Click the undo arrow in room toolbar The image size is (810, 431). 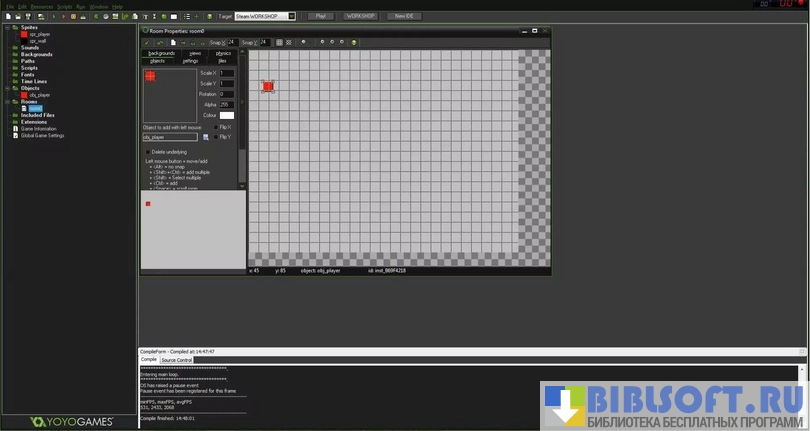160,42
